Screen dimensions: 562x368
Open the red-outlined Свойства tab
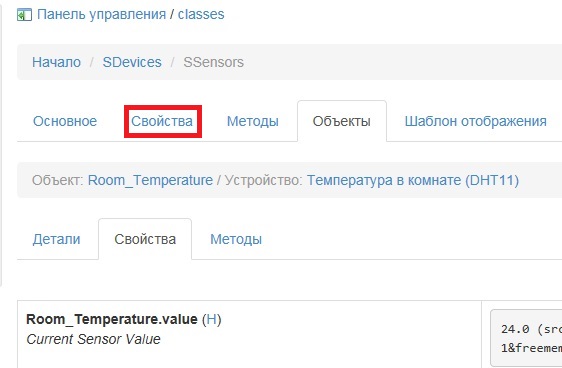click(163, 121)
